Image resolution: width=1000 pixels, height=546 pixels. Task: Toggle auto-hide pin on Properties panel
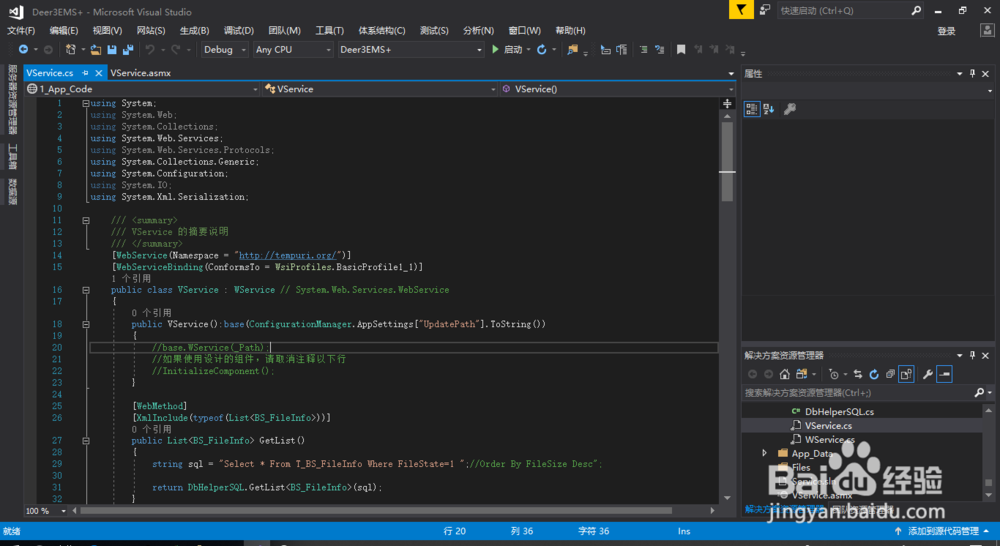click(973, 73)
